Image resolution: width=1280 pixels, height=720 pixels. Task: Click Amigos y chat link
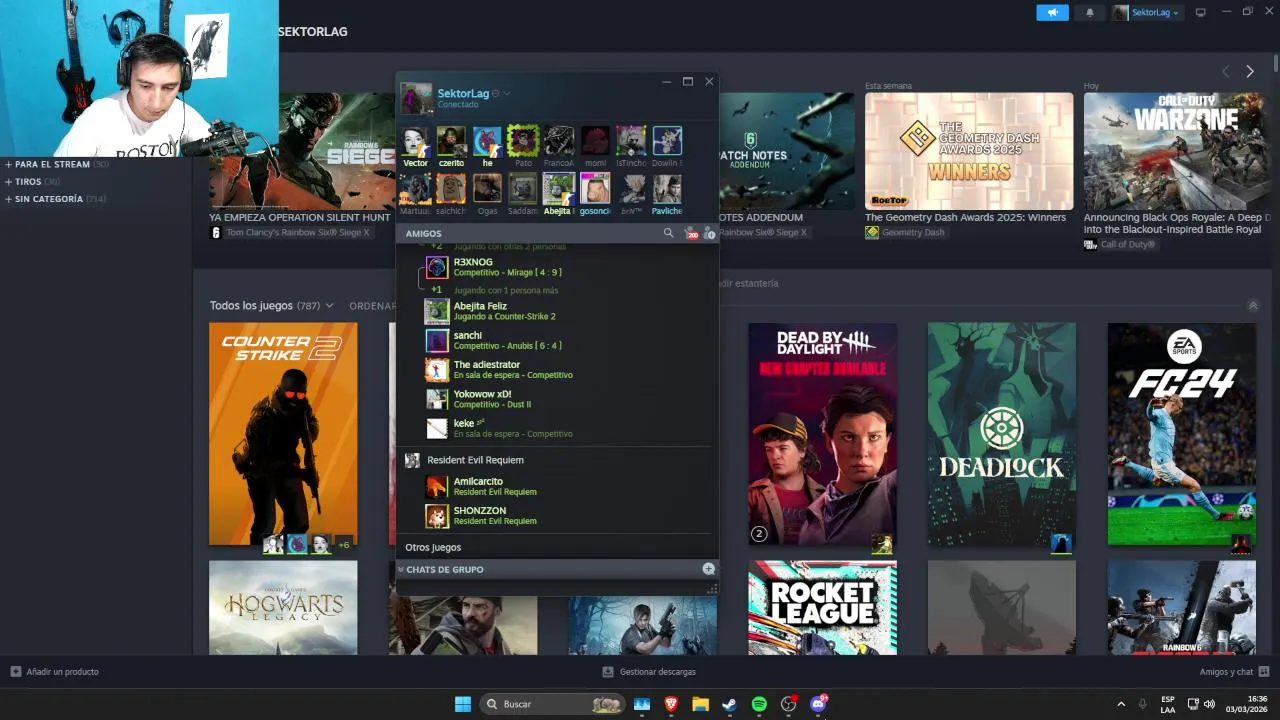click(1226, 672)
